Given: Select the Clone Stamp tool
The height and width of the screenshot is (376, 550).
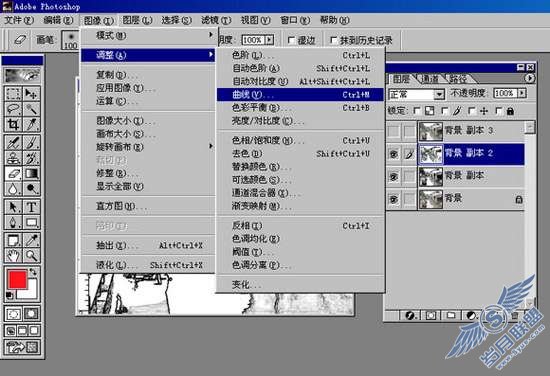Looking at the screenshot, I should [13, 158].
